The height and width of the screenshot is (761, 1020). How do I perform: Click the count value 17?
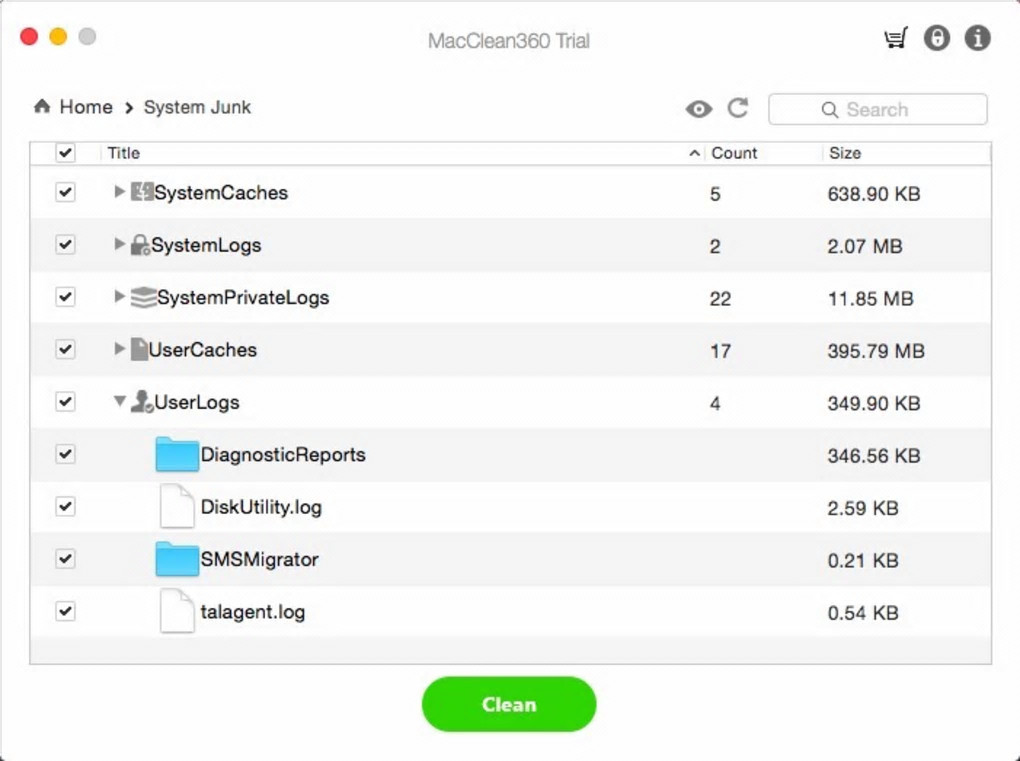point(720,351)
